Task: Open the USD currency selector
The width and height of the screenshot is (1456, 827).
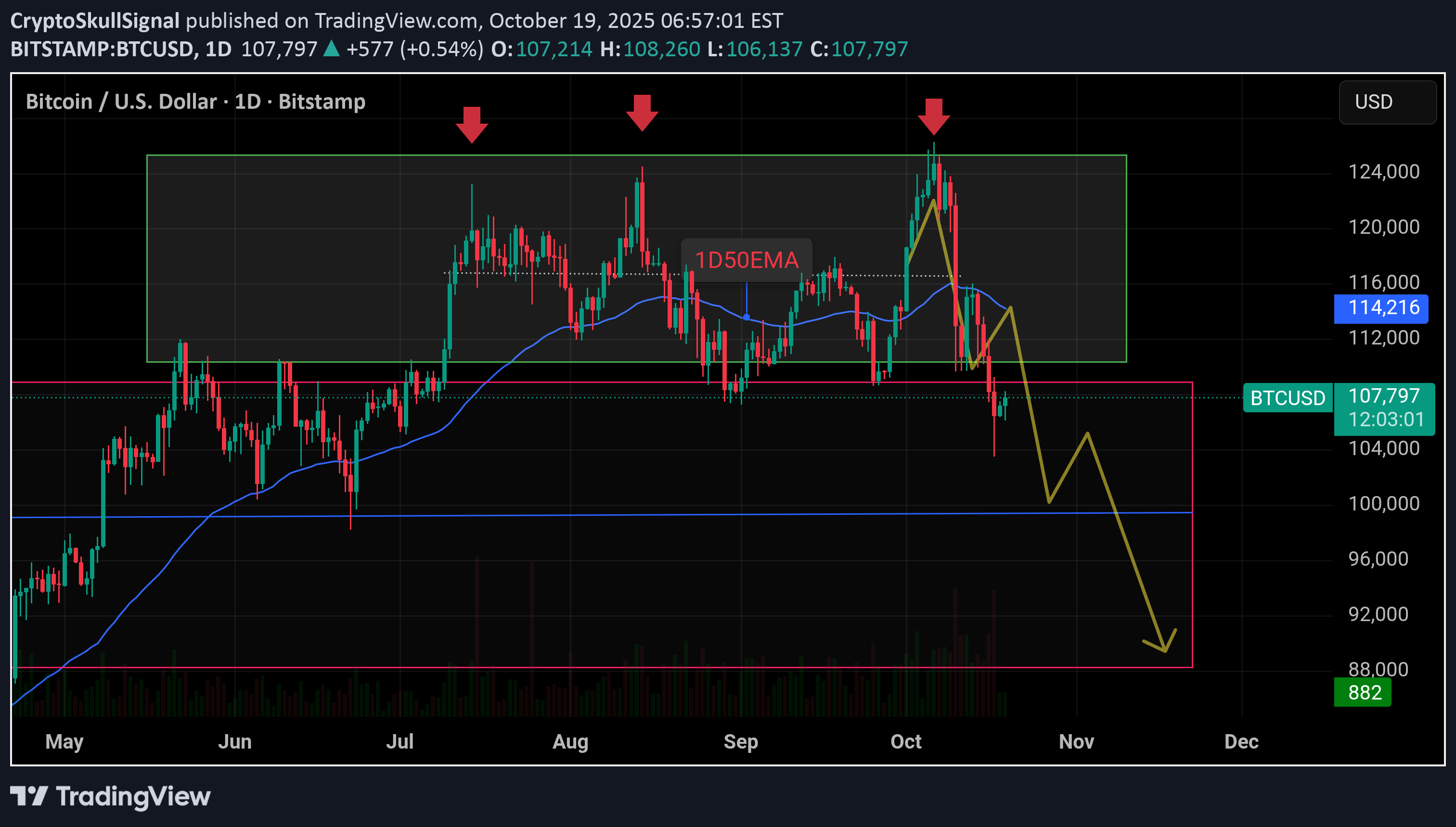Action: [1387, 102]
